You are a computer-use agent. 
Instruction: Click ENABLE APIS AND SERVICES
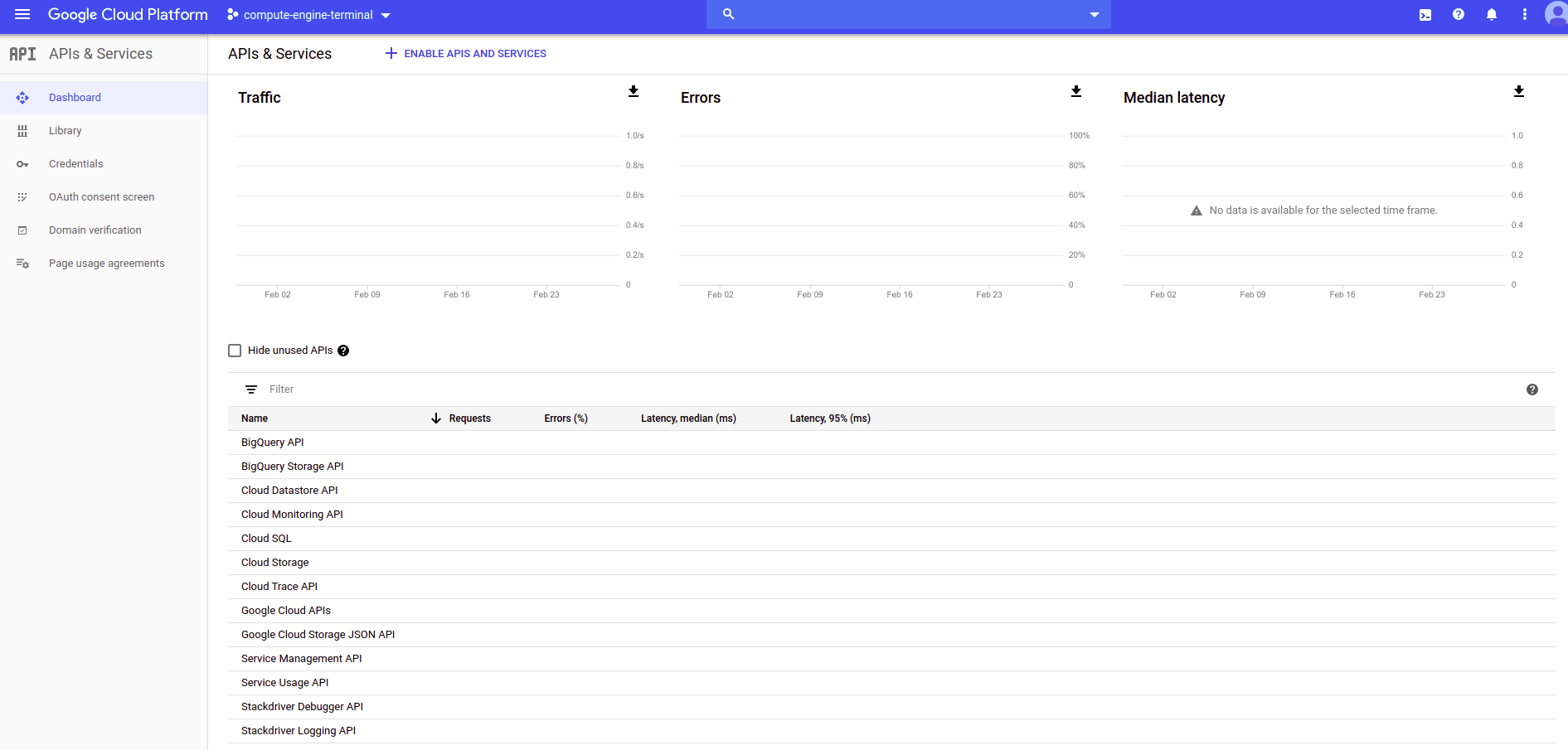[x=465, y=53]
